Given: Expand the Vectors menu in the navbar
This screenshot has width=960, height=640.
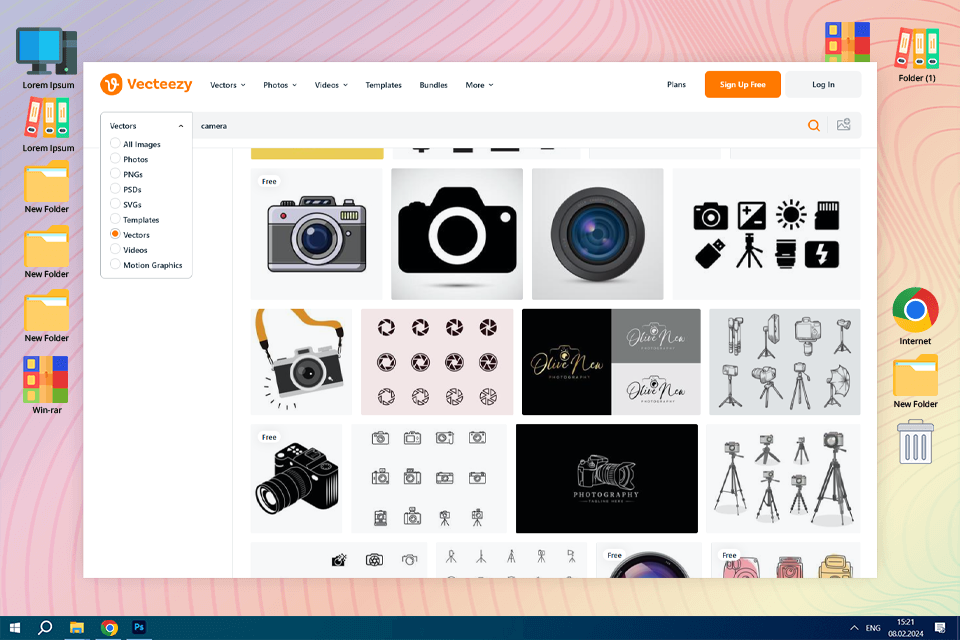Looking at the screenshot, I should coord(228,85).
